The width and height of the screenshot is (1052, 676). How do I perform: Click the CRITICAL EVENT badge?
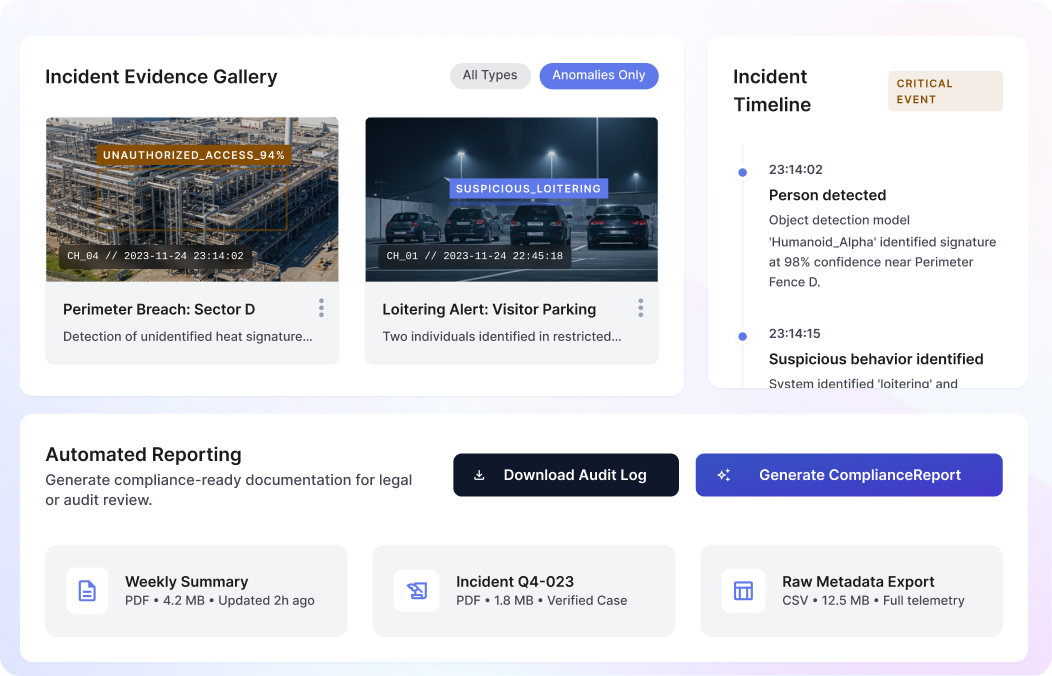(945, 91)
